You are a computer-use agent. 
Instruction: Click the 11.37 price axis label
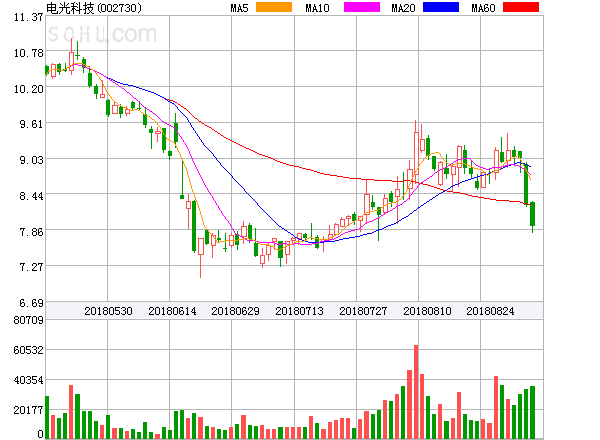click(29, 17)
